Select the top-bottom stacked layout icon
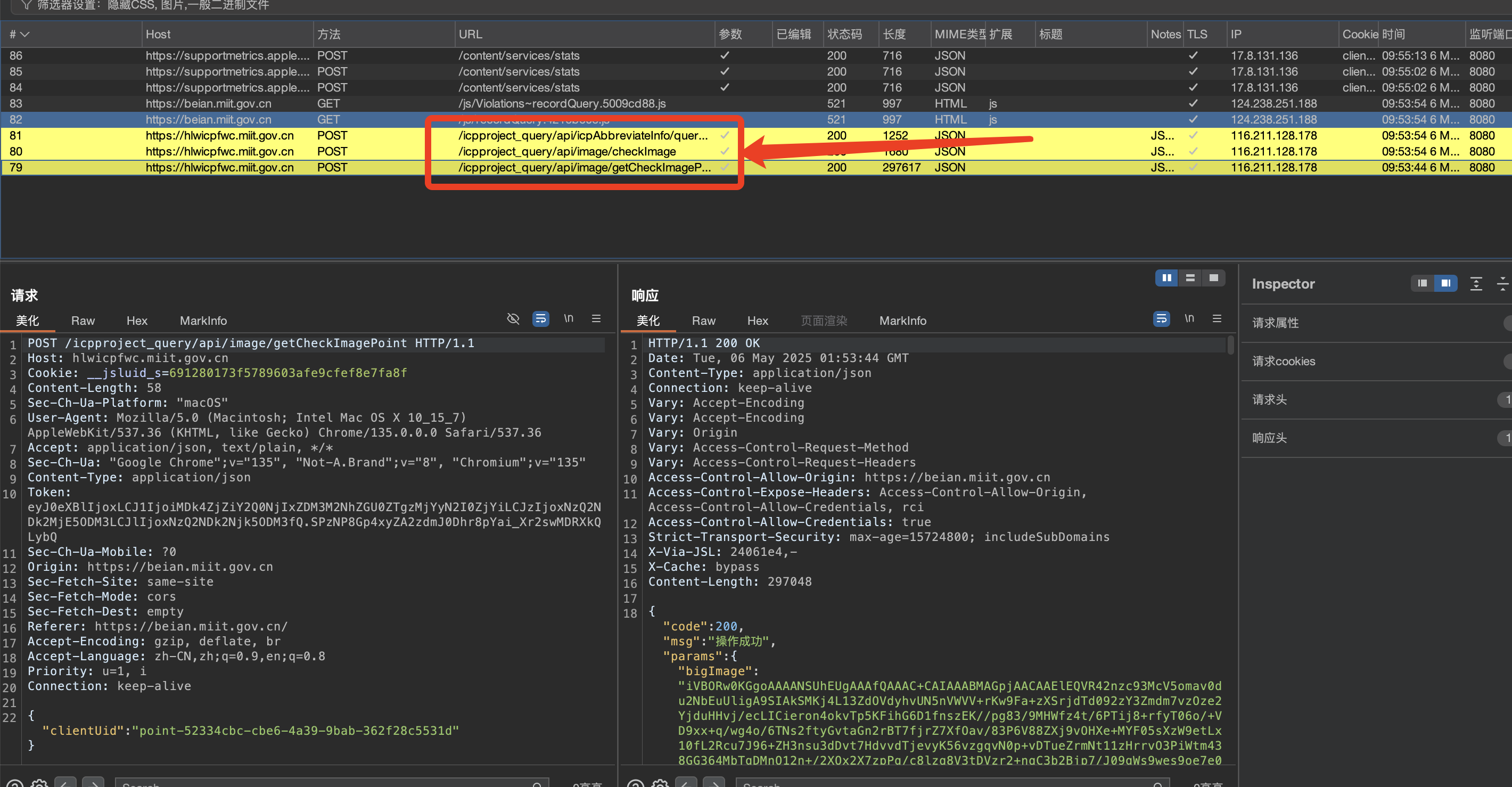This screenshot has height=787, width=1512. pyautogui.click(x=1190, y=277)
